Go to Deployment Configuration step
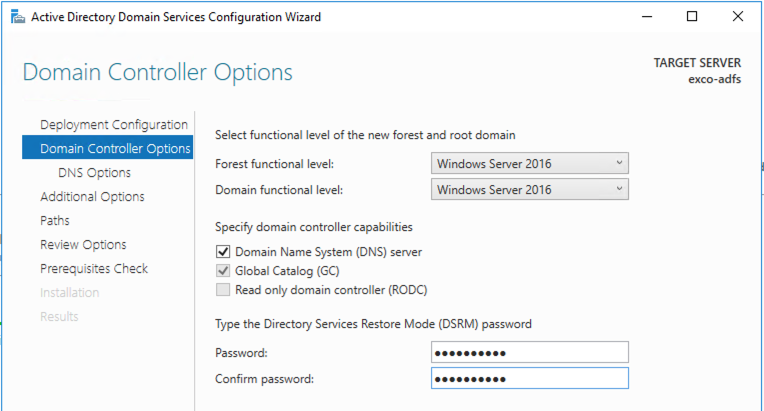764x411 pixels. 113,125
